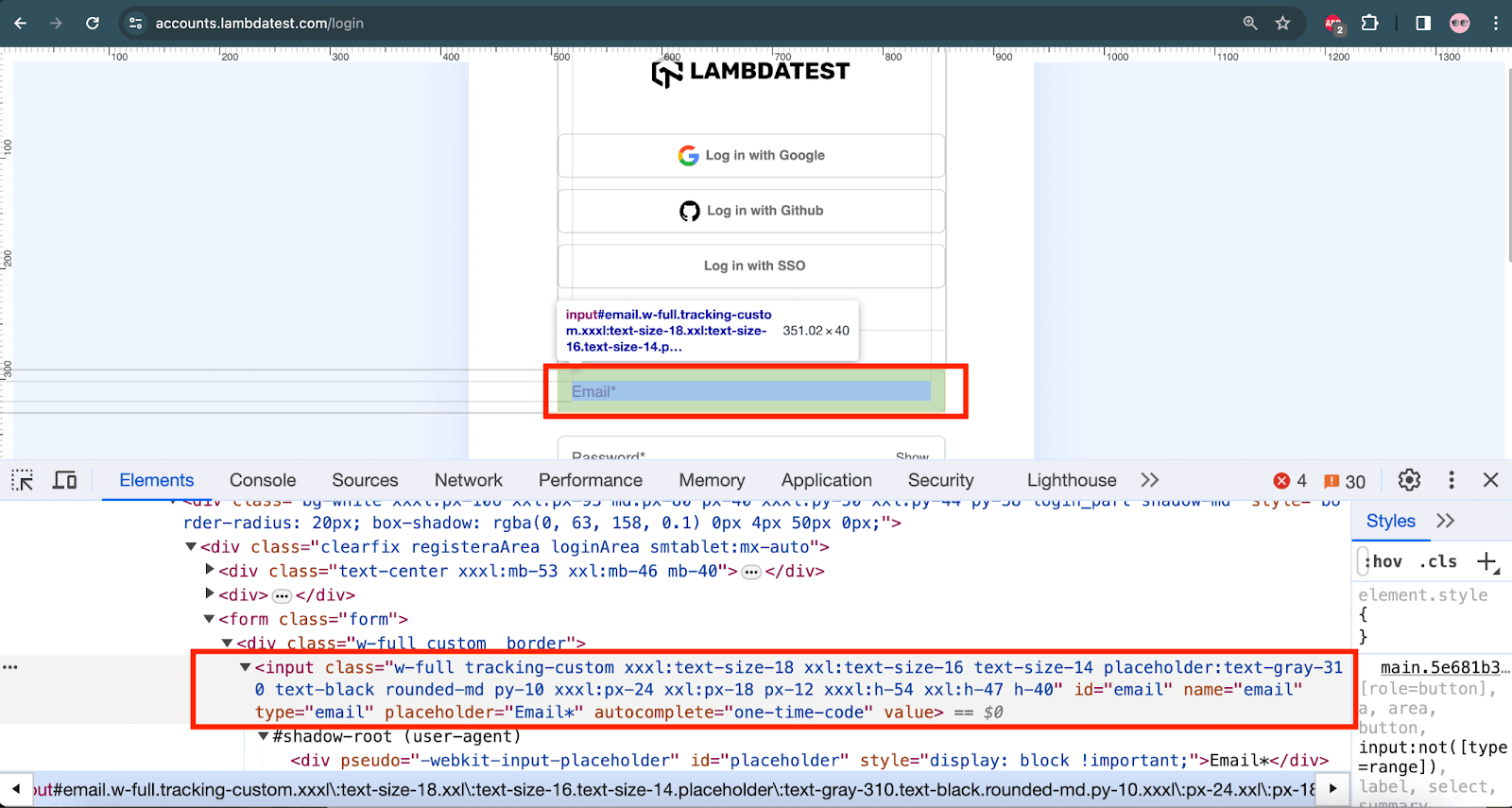Open the page zoom magnifier icon
Screen dimensions: 1512x808
[x=1250, y=23]
